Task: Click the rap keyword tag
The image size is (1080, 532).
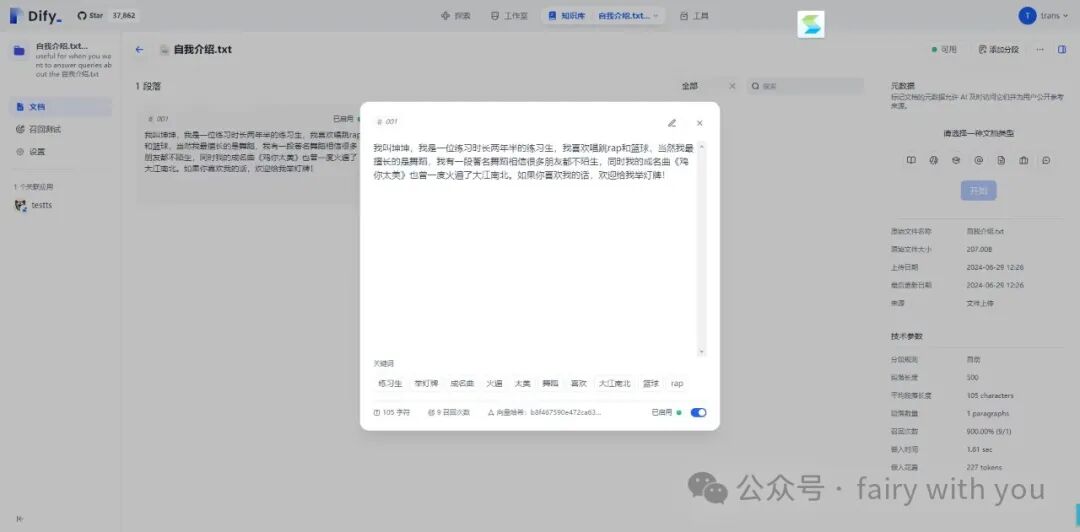Action: [x=677, y=383]
